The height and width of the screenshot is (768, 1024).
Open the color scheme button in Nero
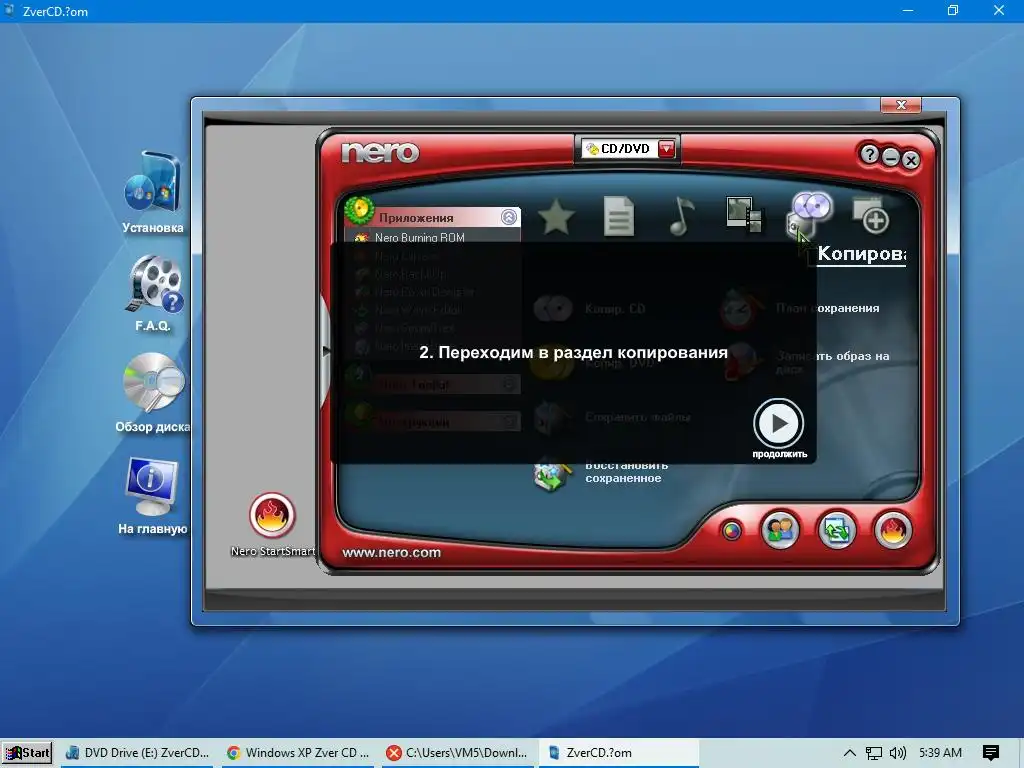pos(731,530)
